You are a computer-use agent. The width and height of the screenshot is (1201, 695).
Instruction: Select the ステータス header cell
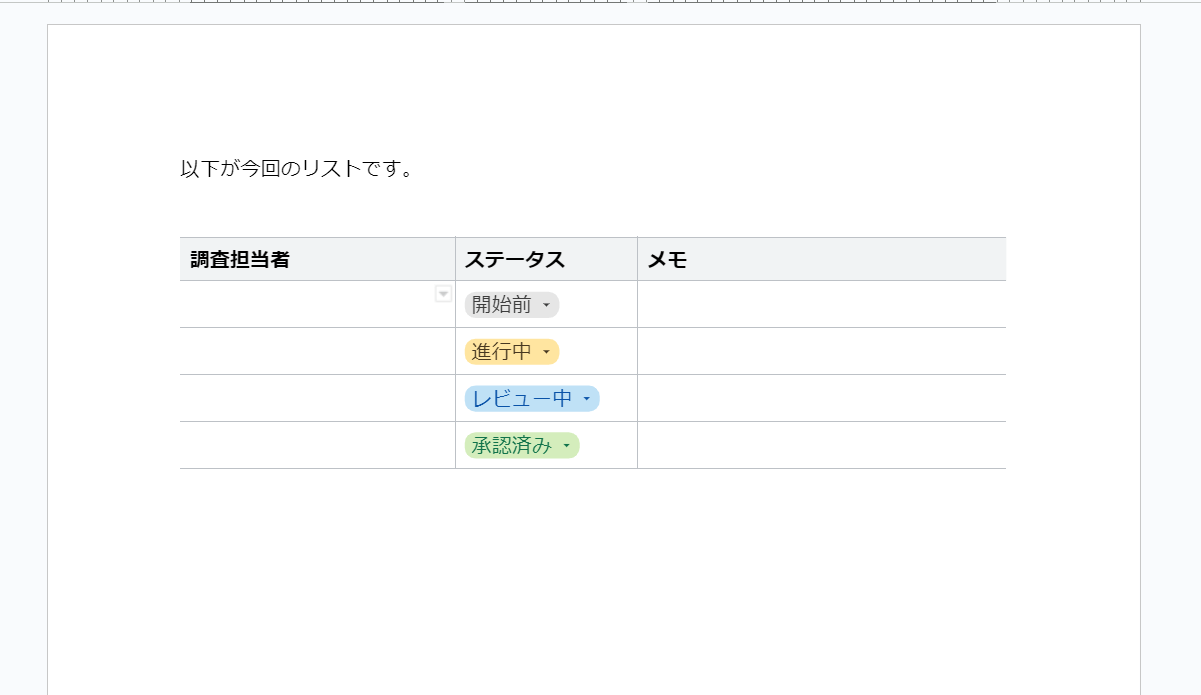pyautogui.click(x=546, y=260)
